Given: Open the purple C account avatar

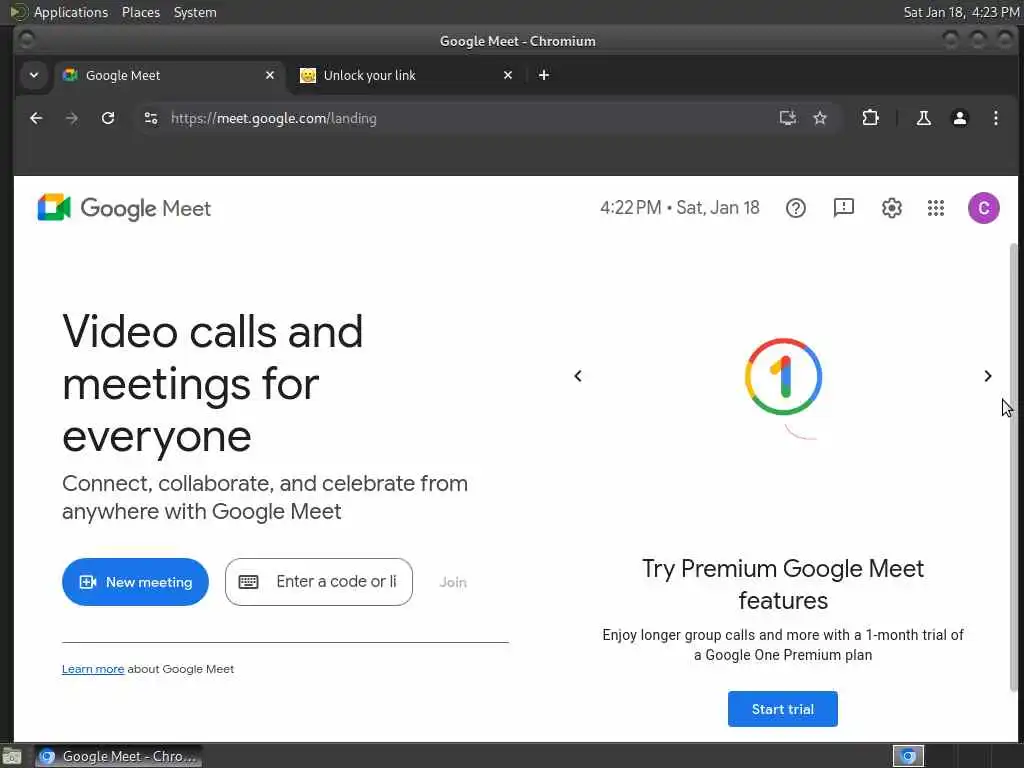Looking at the screenshot, I should 984,208.
